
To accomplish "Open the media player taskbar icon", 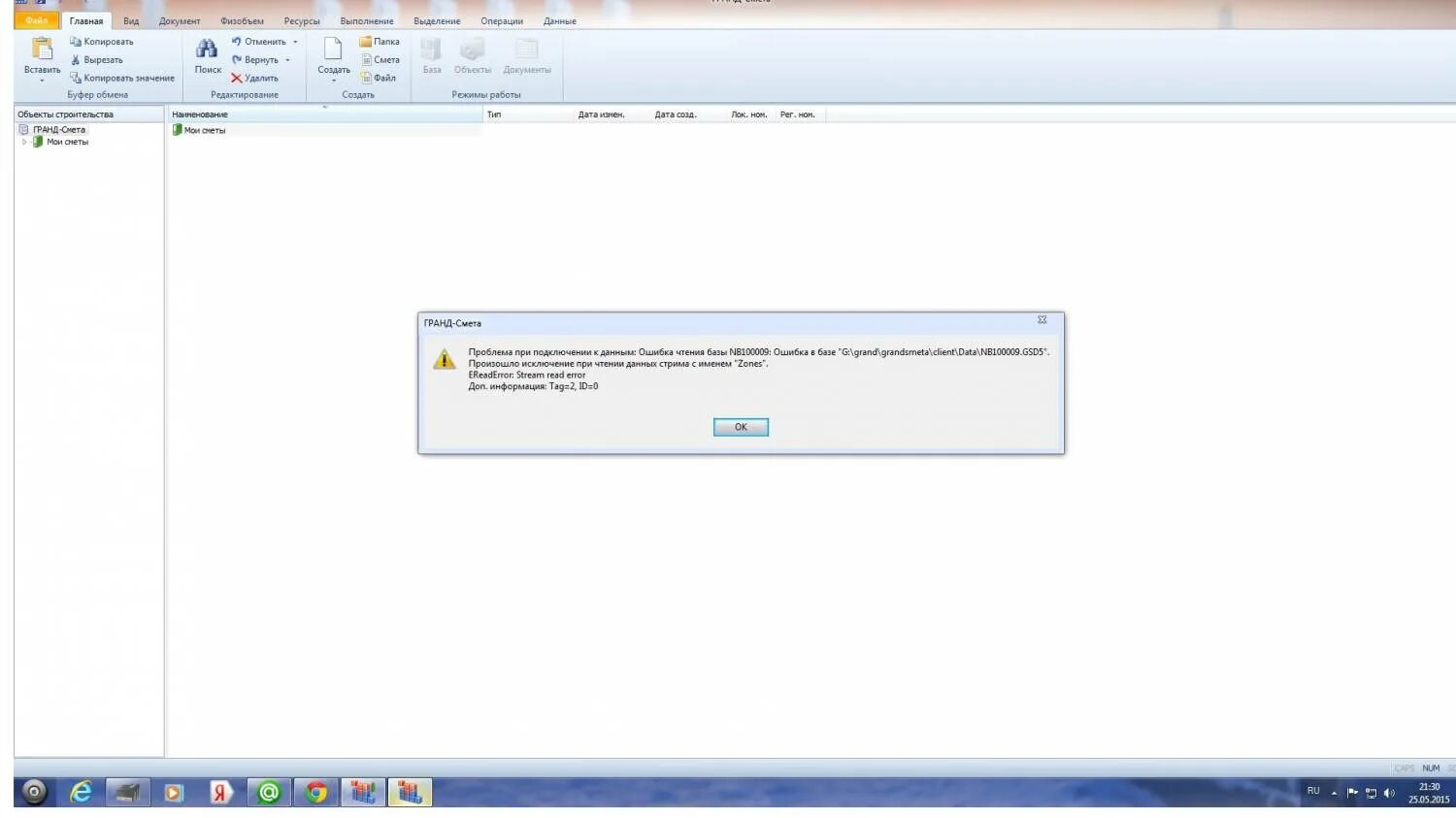I will click(x=173, y=793).
